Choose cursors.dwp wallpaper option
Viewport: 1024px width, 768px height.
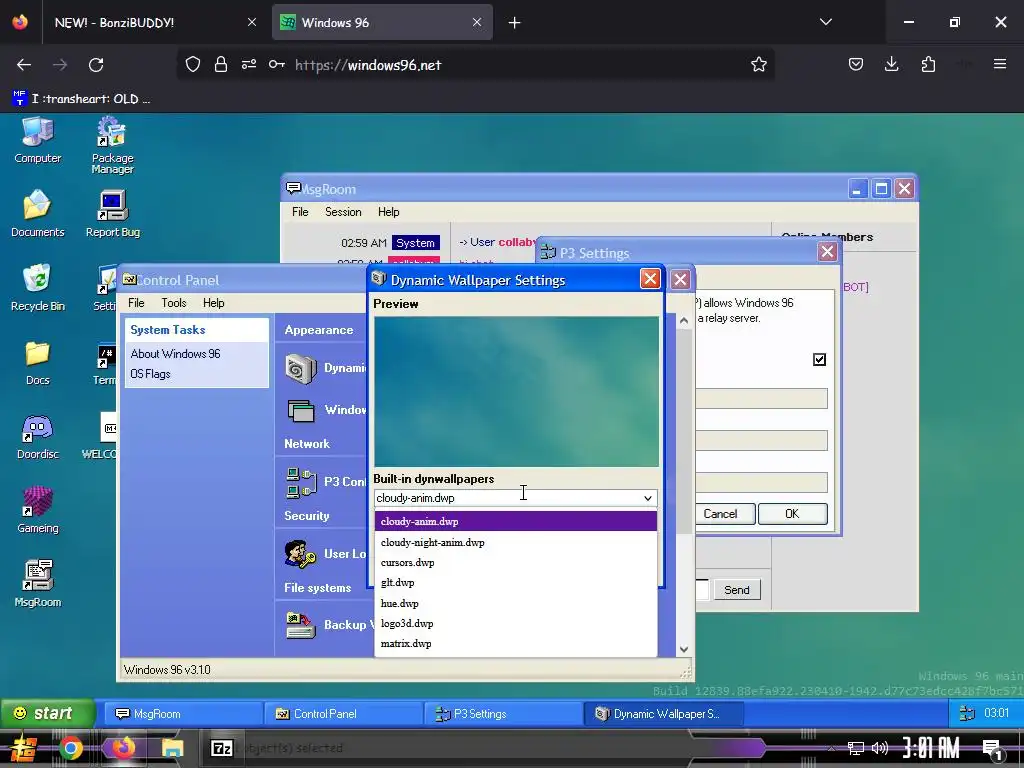[x=515, y=562]
